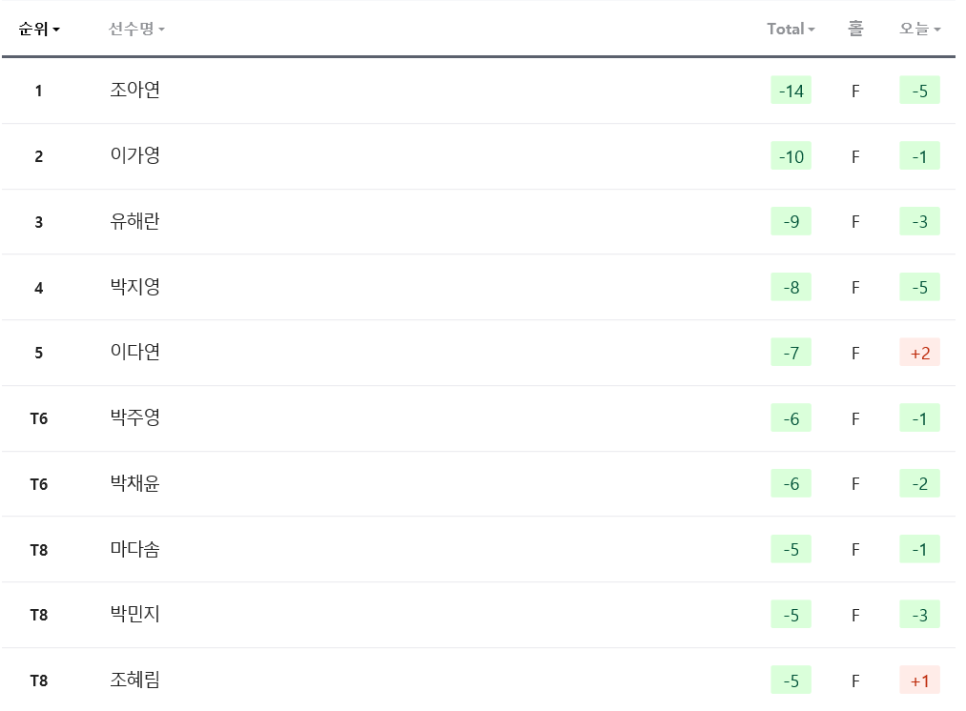Image resolution: width=966 pixels, height=711 pixels.
Task: Open player 이가영's profile
Action: 135,156
